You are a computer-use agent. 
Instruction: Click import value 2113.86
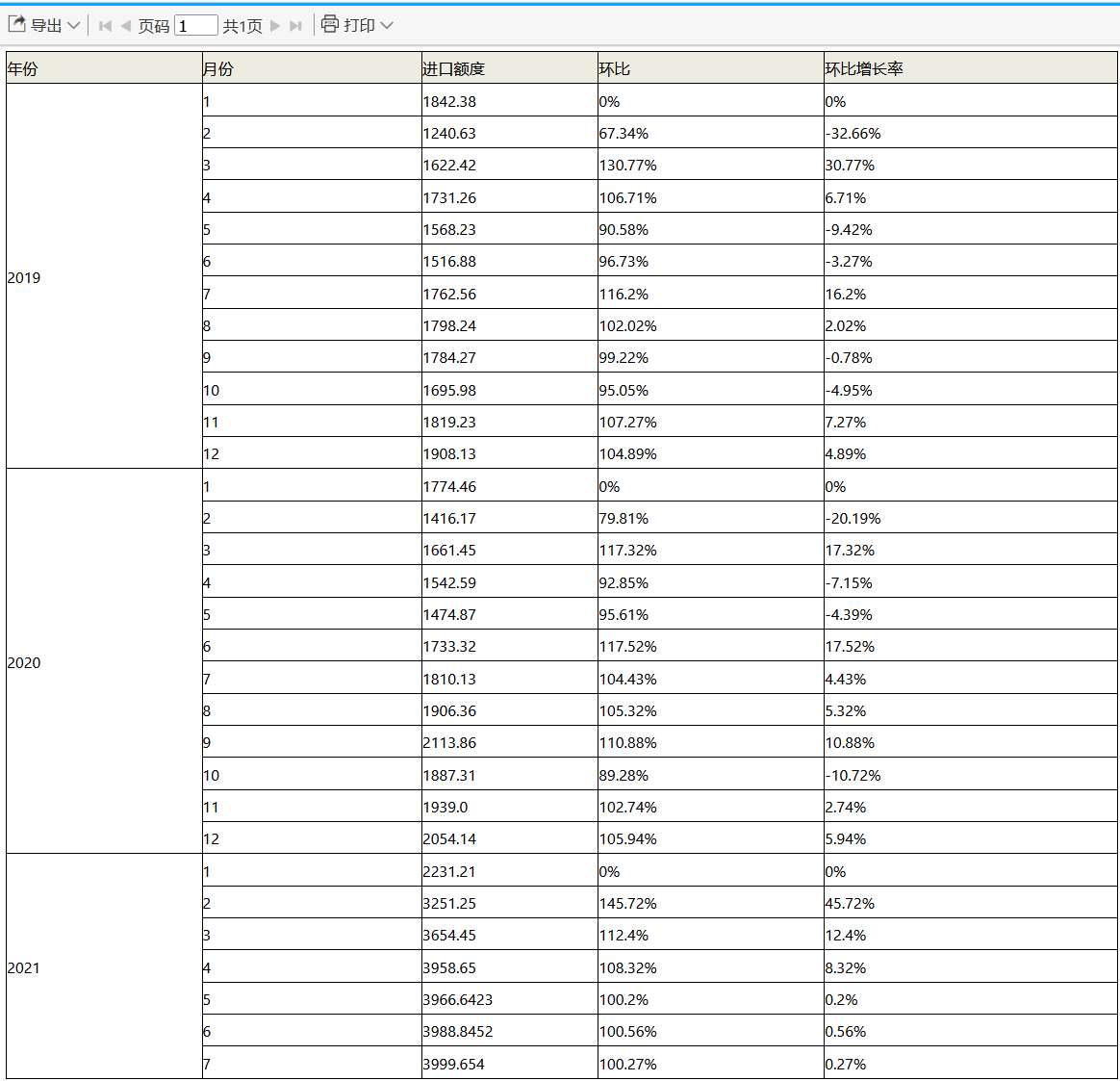[510, 741]
